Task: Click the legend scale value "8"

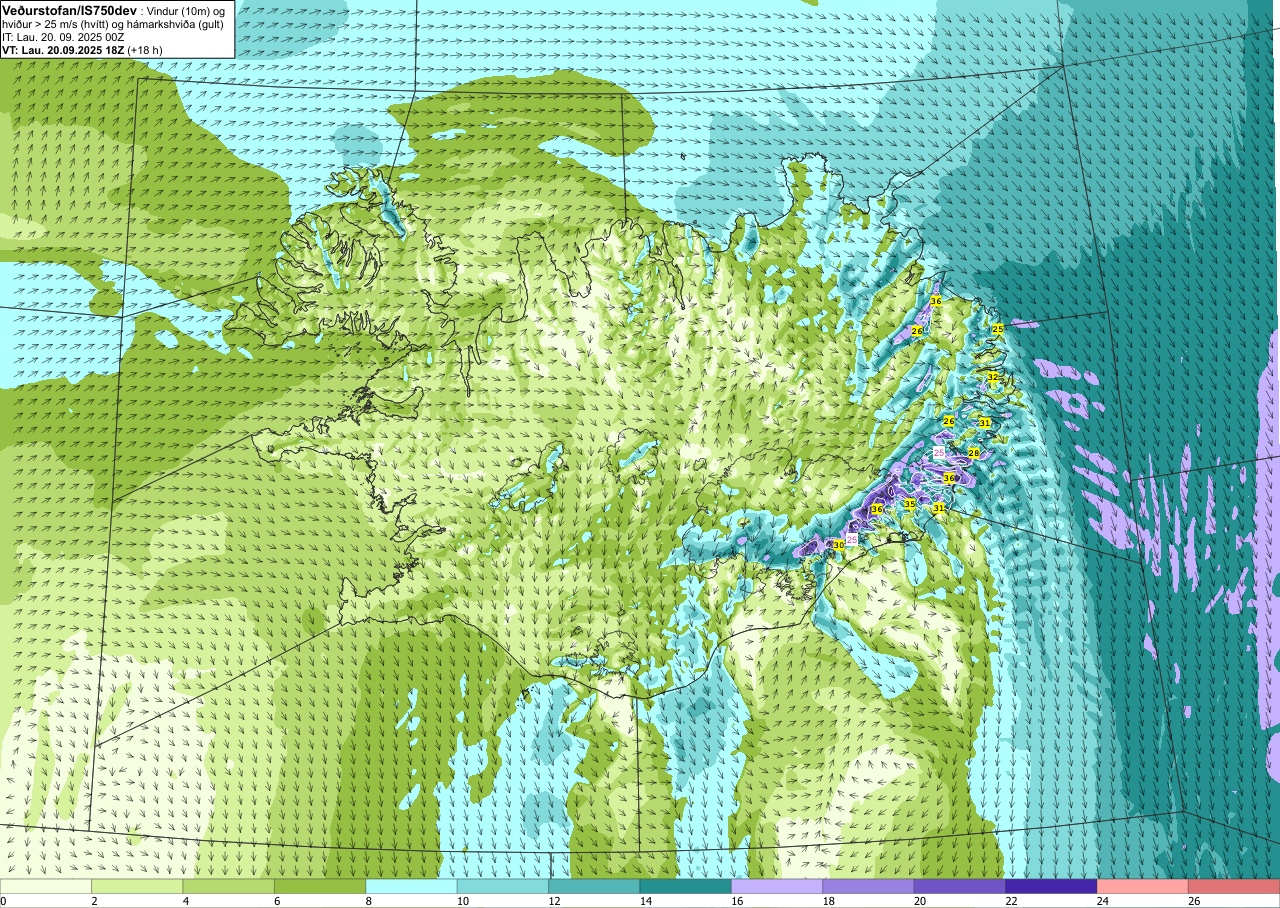Action: pos(368,901)
